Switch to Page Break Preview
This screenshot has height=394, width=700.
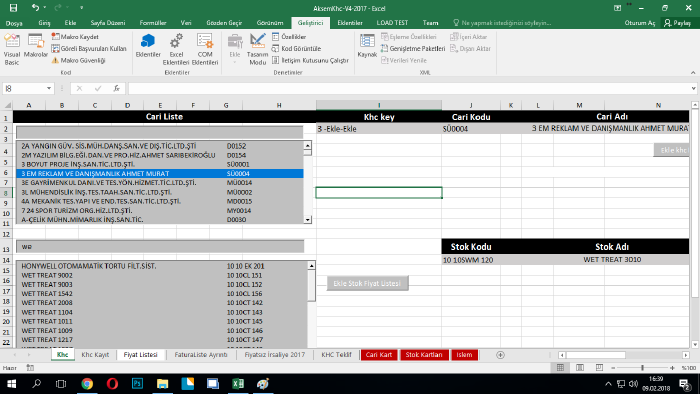click(x=599, y=368)
